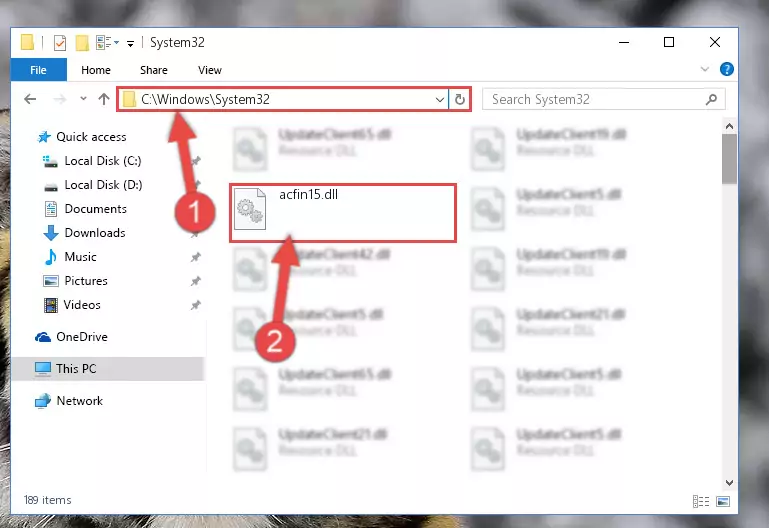Go back with the Back arrow
The height and width of the screenshot is (528, 769).
pos(30,100)
